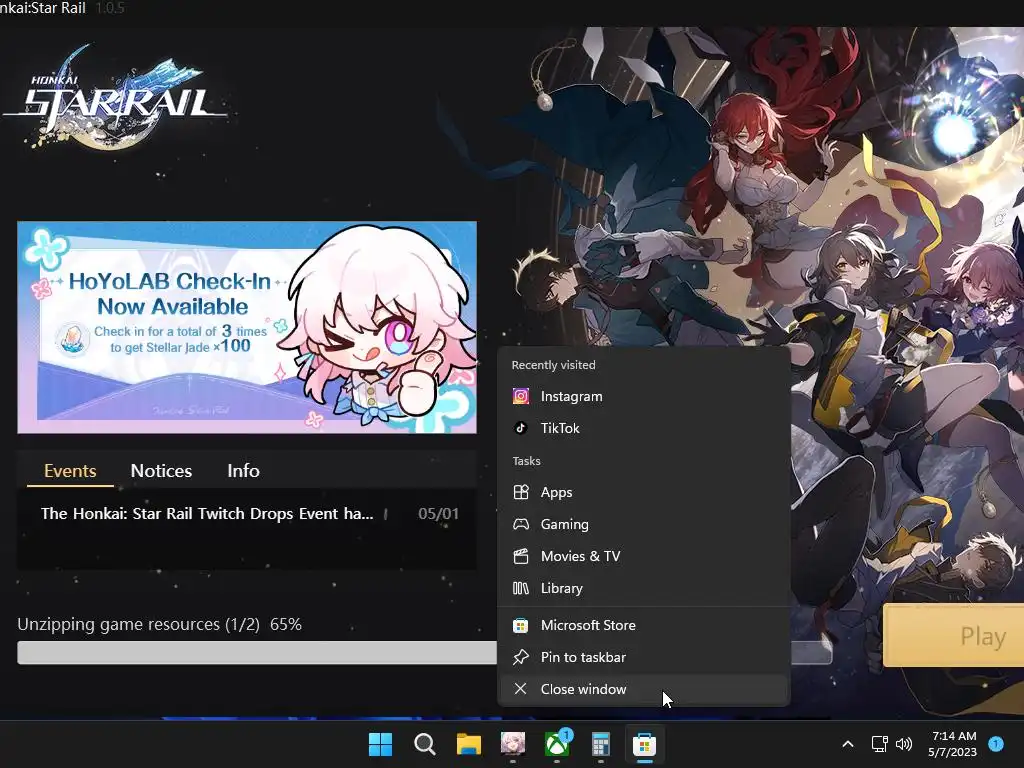Image resolution: width=1024 pixels, height=768 pixels.
Task: Click the X icon beside Close window
Action: click(520, 689)
